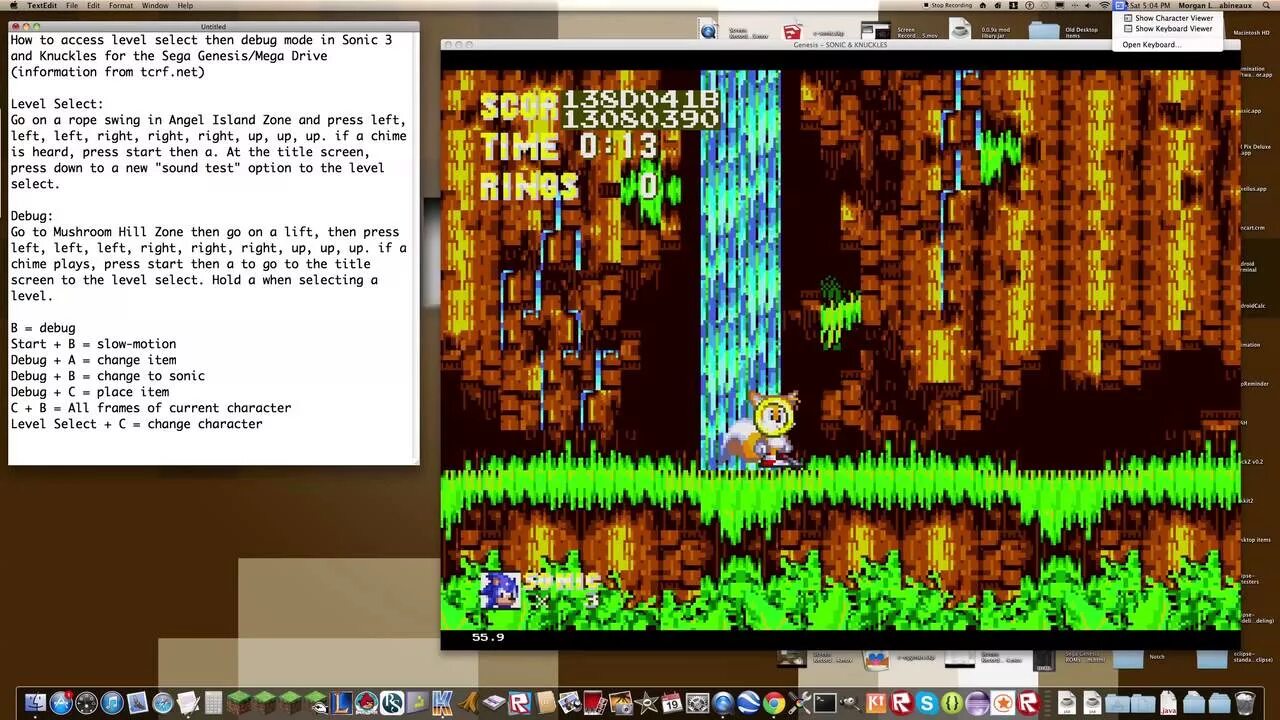This screenshot has width=1280, height=720.
Task: Open iTunes from the dock
Action: [x=112, y=702]
